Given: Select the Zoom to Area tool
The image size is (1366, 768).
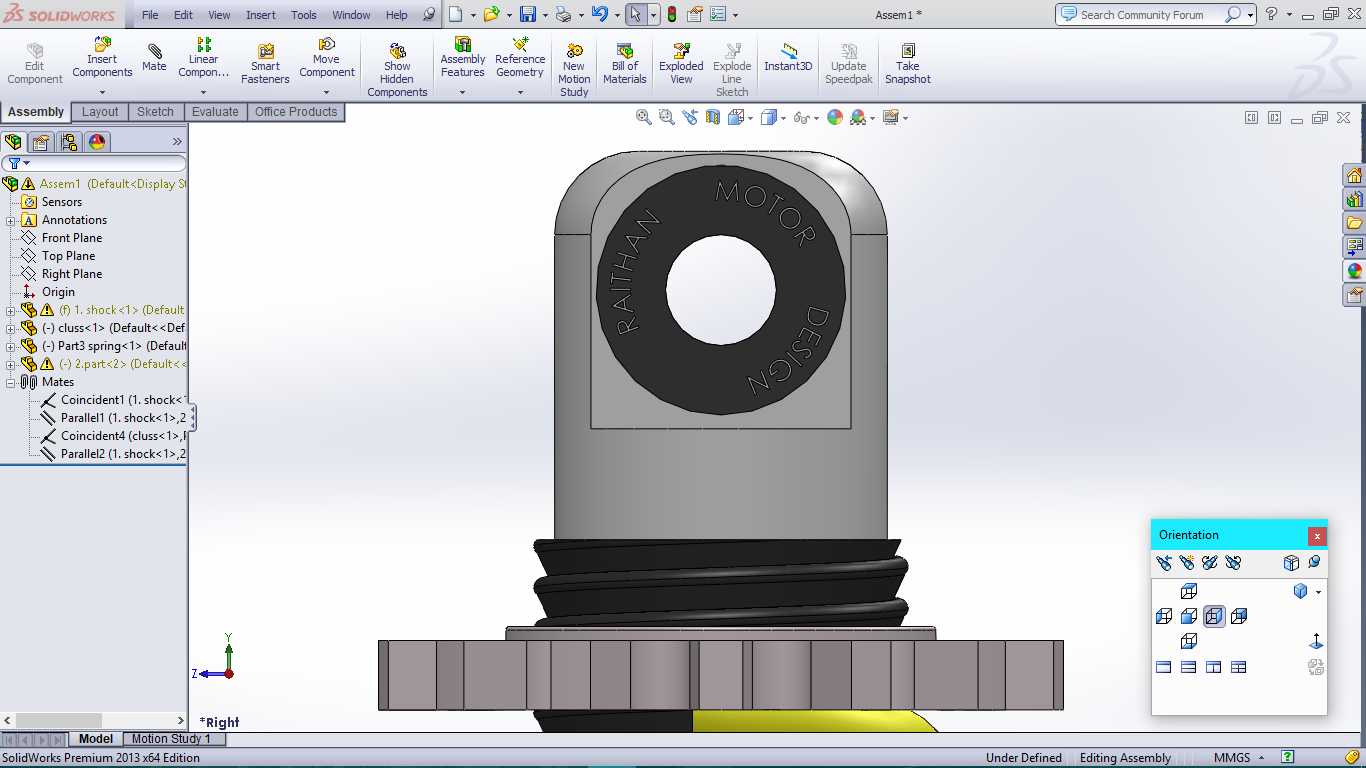Looking at the screenshot, I should (667, 117).
